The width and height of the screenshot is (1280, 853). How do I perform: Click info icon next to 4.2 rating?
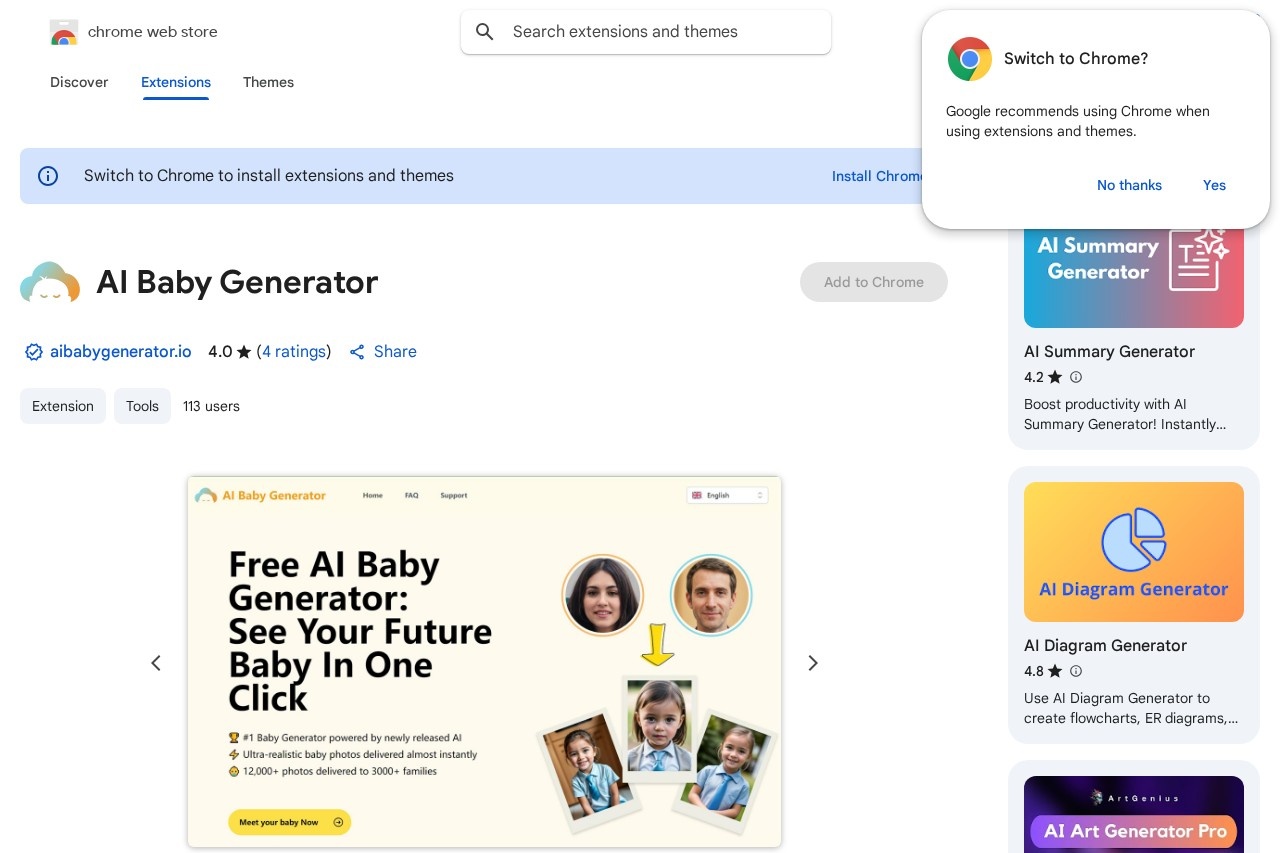click(x=1076, y=377)
